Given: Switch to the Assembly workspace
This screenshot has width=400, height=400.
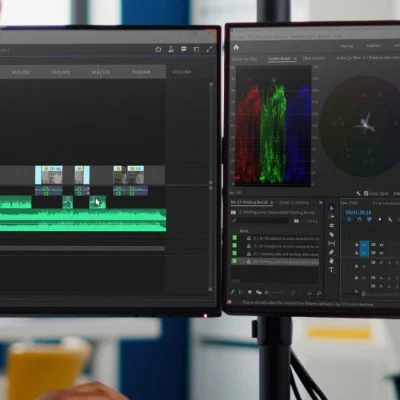Looking at the screenshot, I should [x=373, y=46].
